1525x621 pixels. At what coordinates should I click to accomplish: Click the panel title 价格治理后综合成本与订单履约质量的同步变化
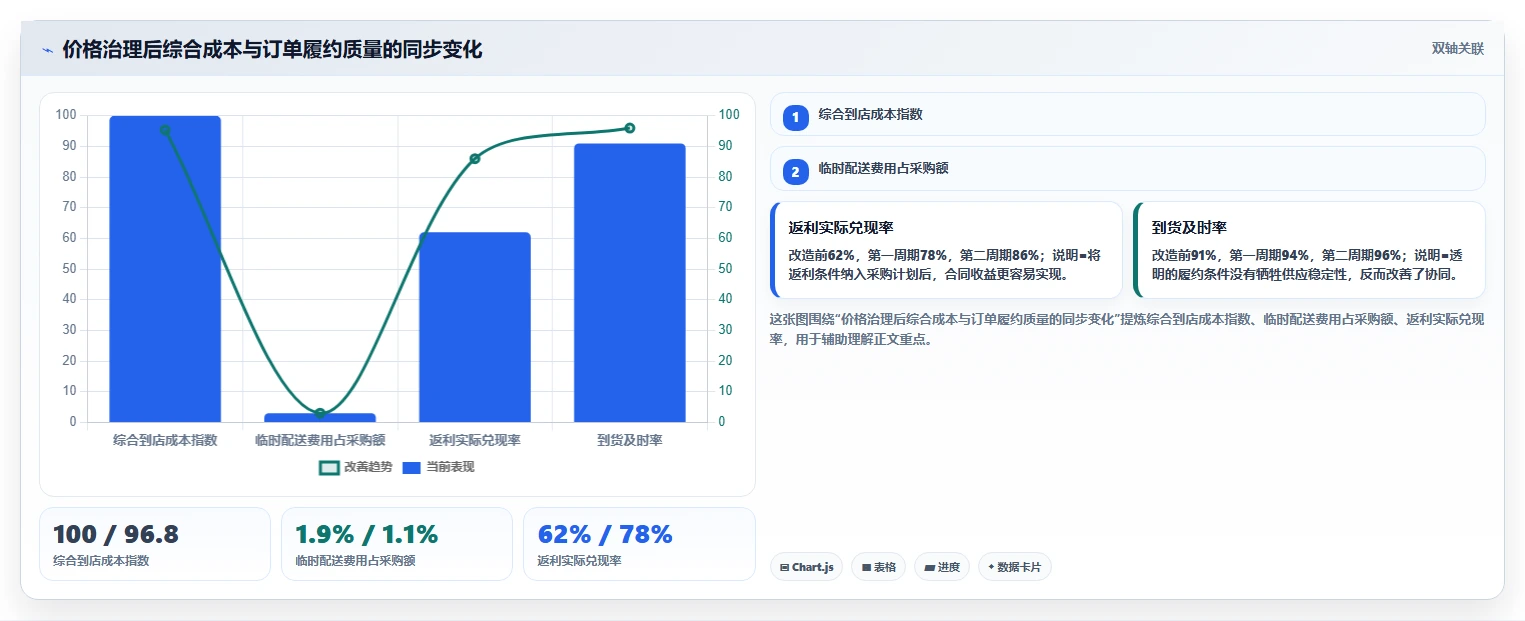[x=272, y=49]
